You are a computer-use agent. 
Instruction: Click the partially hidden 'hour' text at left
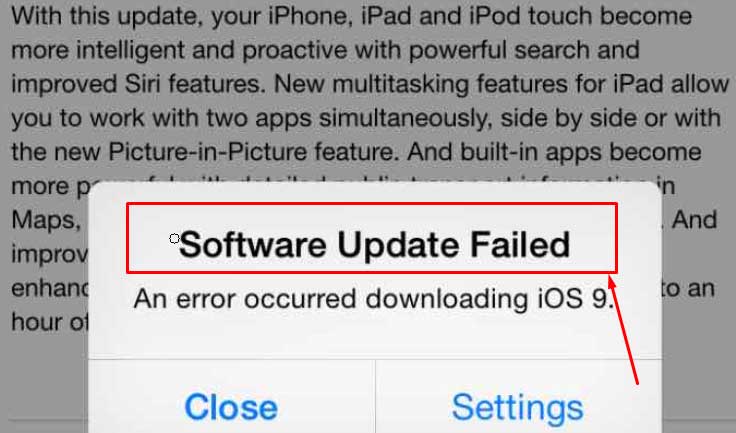[x=41, y=322]
